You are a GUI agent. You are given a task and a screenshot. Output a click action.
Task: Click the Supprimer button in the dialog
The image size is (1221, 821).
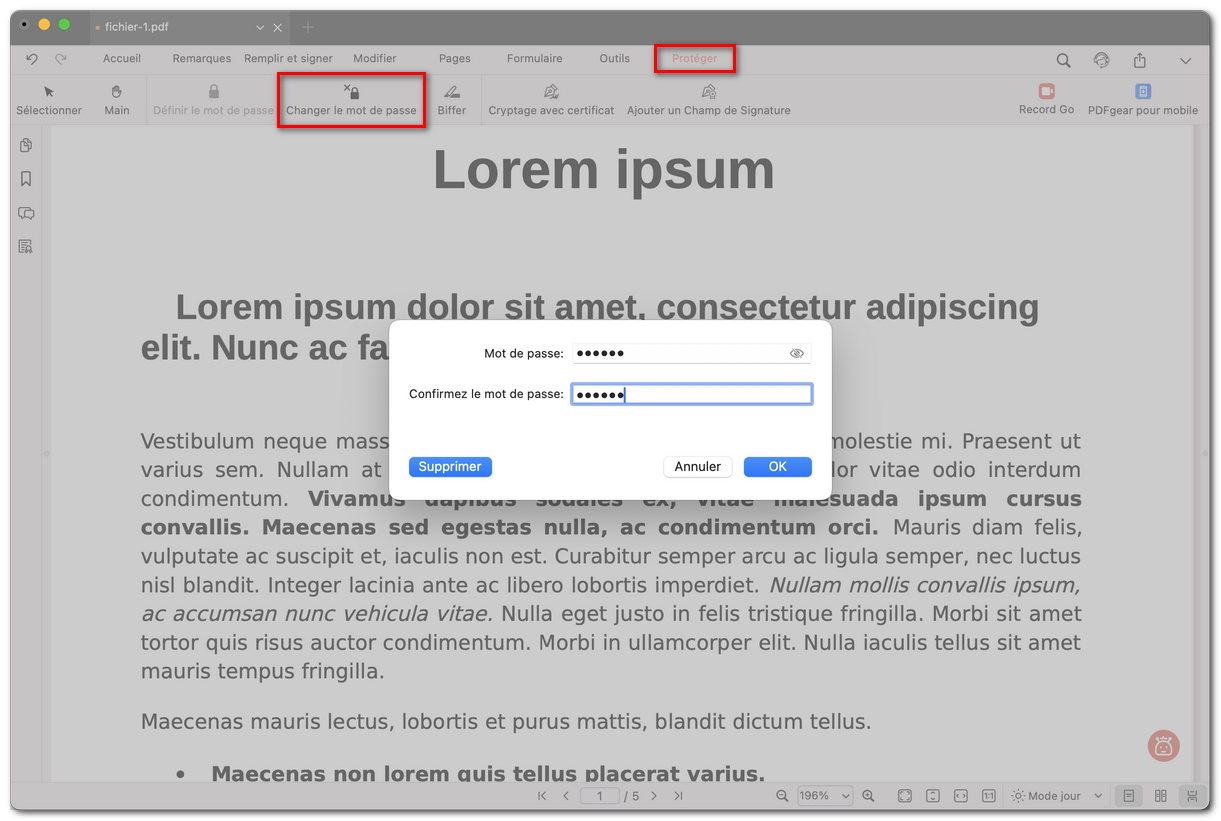pos(450,466)
